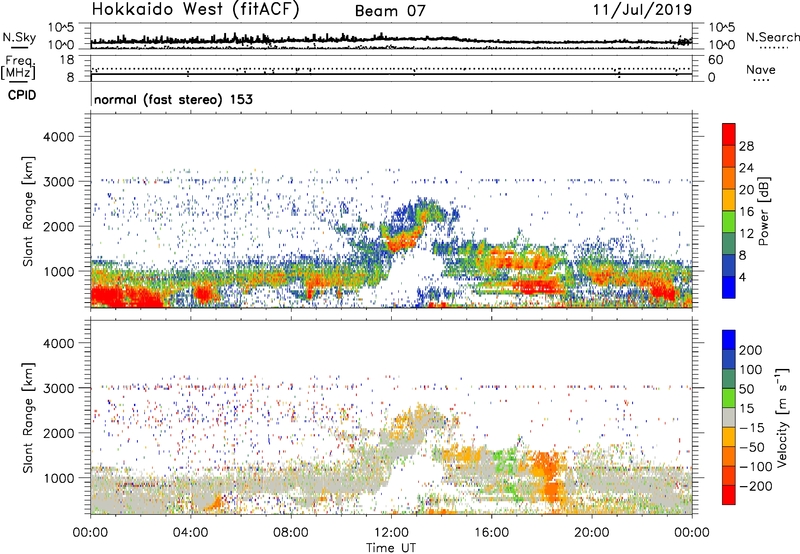Click '4000' tick on power panel
This screenshot has width=800, height=554.
click(59, 137)
